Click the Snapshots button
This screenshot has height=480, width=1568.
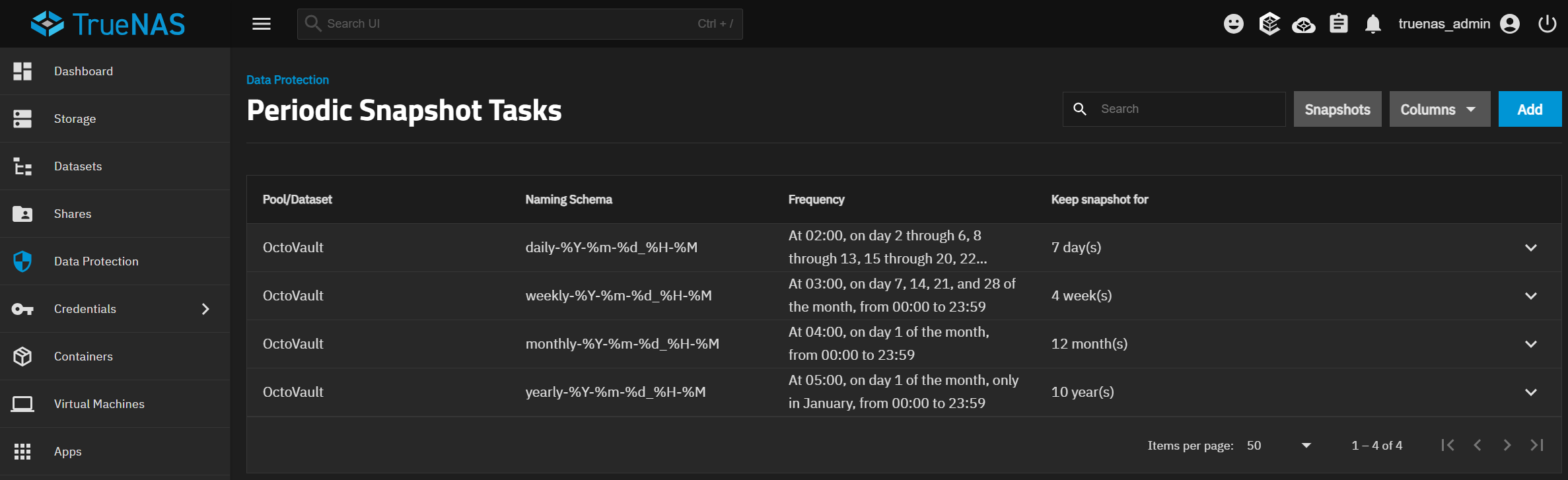[x=1337, y=109]
